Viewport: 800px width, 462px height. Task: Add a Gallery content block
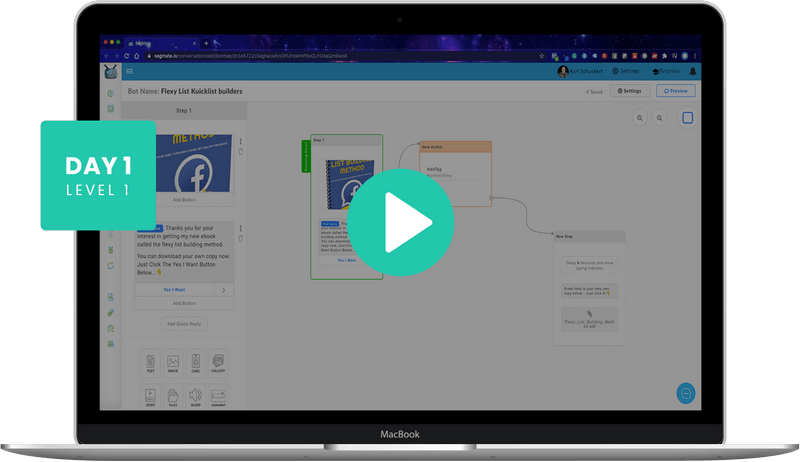(x=218, y=363)
